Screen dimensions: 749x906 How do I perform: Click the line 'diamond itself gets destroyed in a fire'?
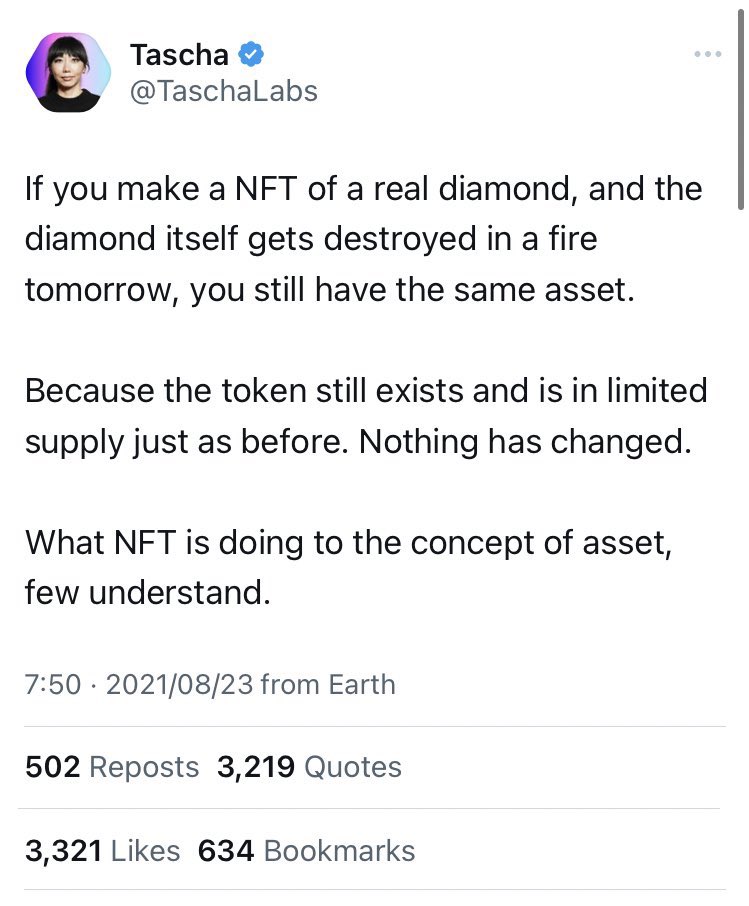(x=311, y=241)
